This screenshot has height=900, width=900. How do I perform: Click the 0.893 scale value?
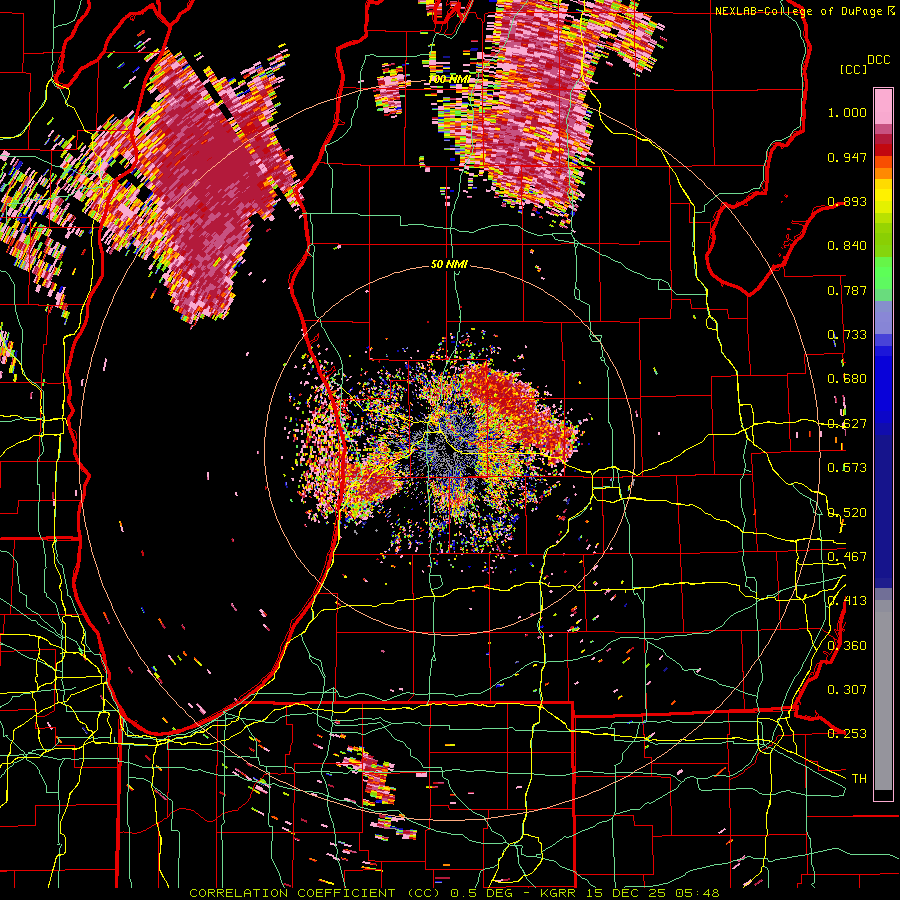point(847,201)
